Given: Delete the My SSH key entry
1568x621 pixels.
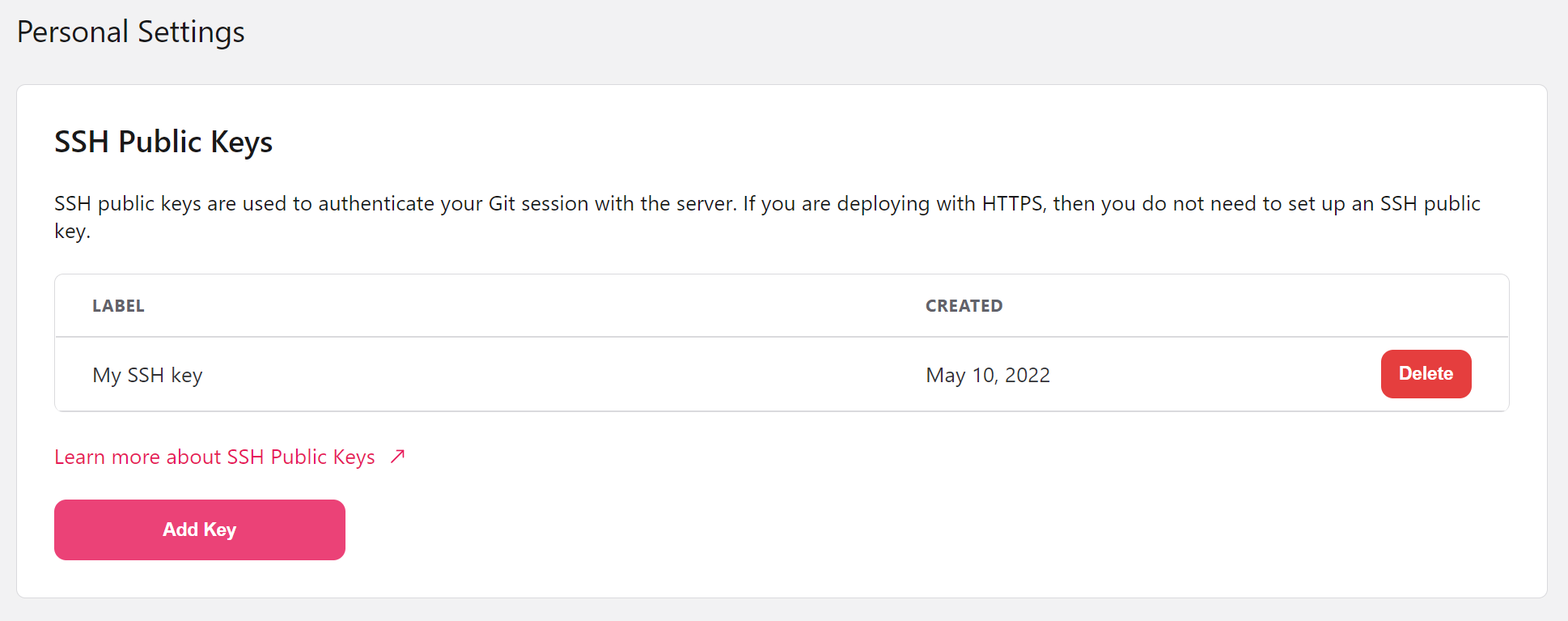Looking at the screenshot, I should pyautogui.click(x=1425, y=374).
